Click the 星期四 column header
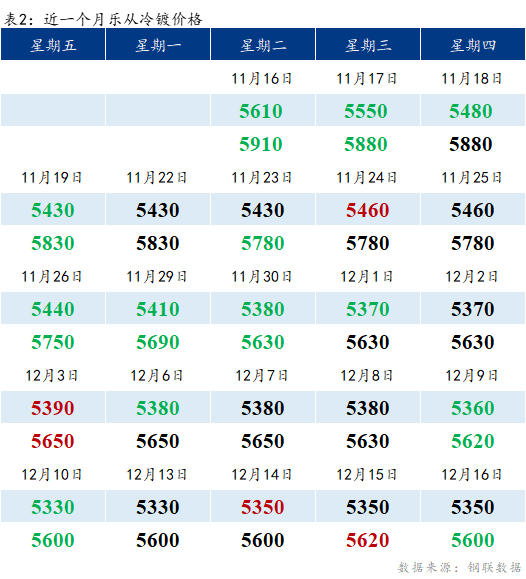The image size is (526, 579). tap(473, 44)
